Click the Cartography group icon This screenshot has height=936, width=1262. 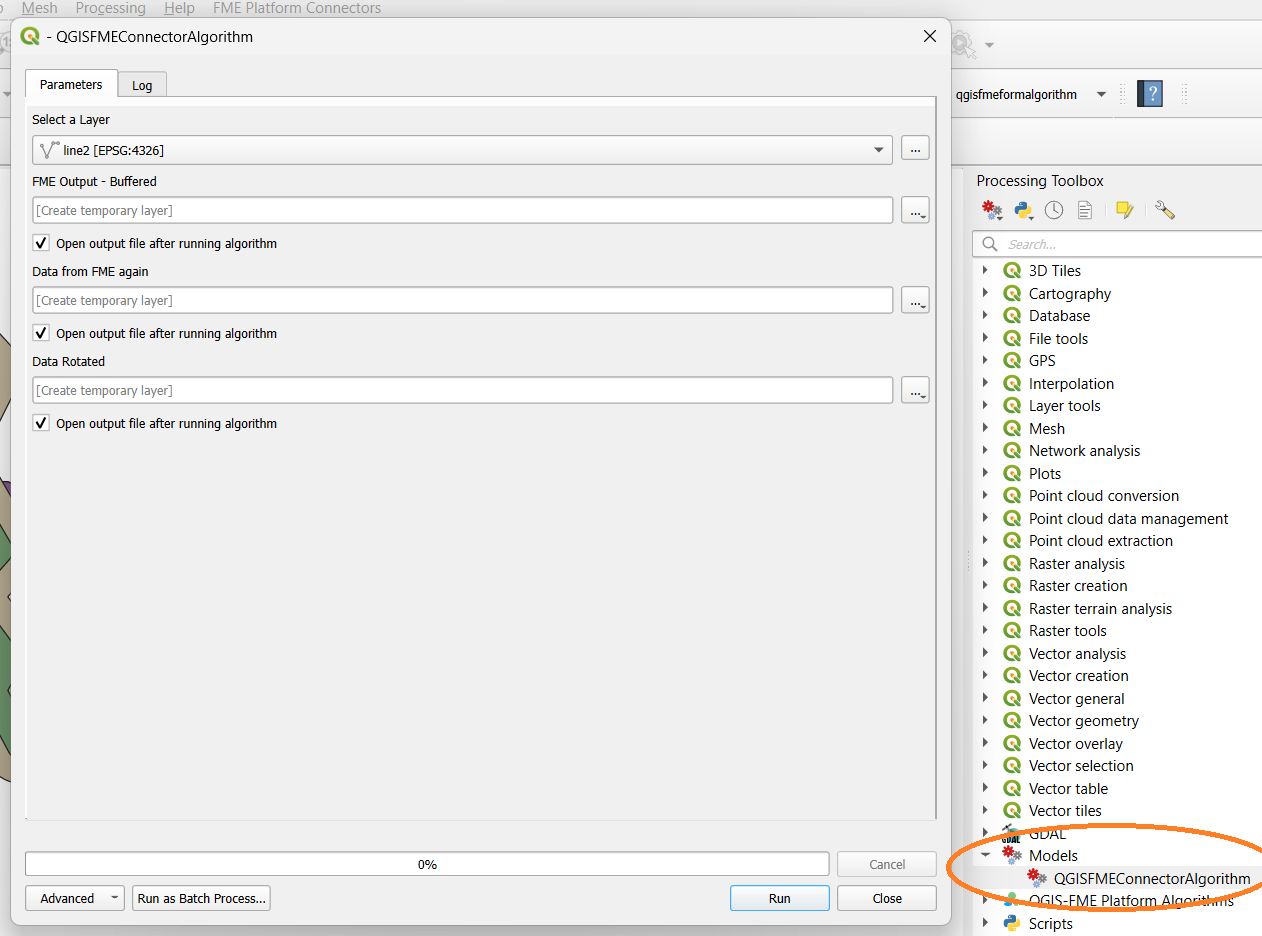pyautogui.click(x=1012, y=294)
